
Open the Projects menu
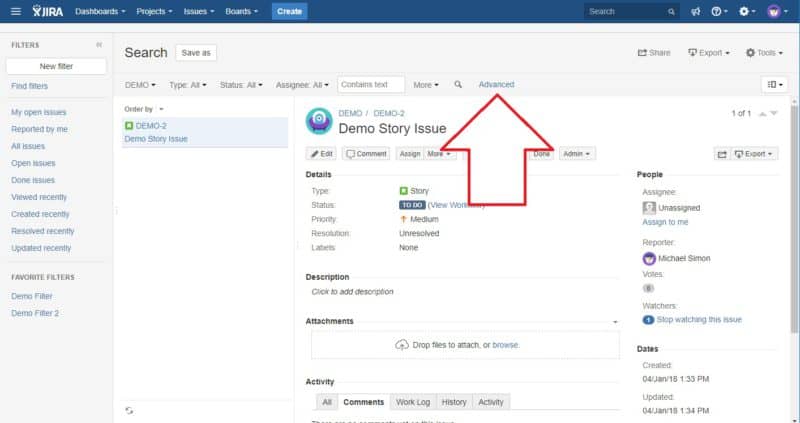[154, 11]
